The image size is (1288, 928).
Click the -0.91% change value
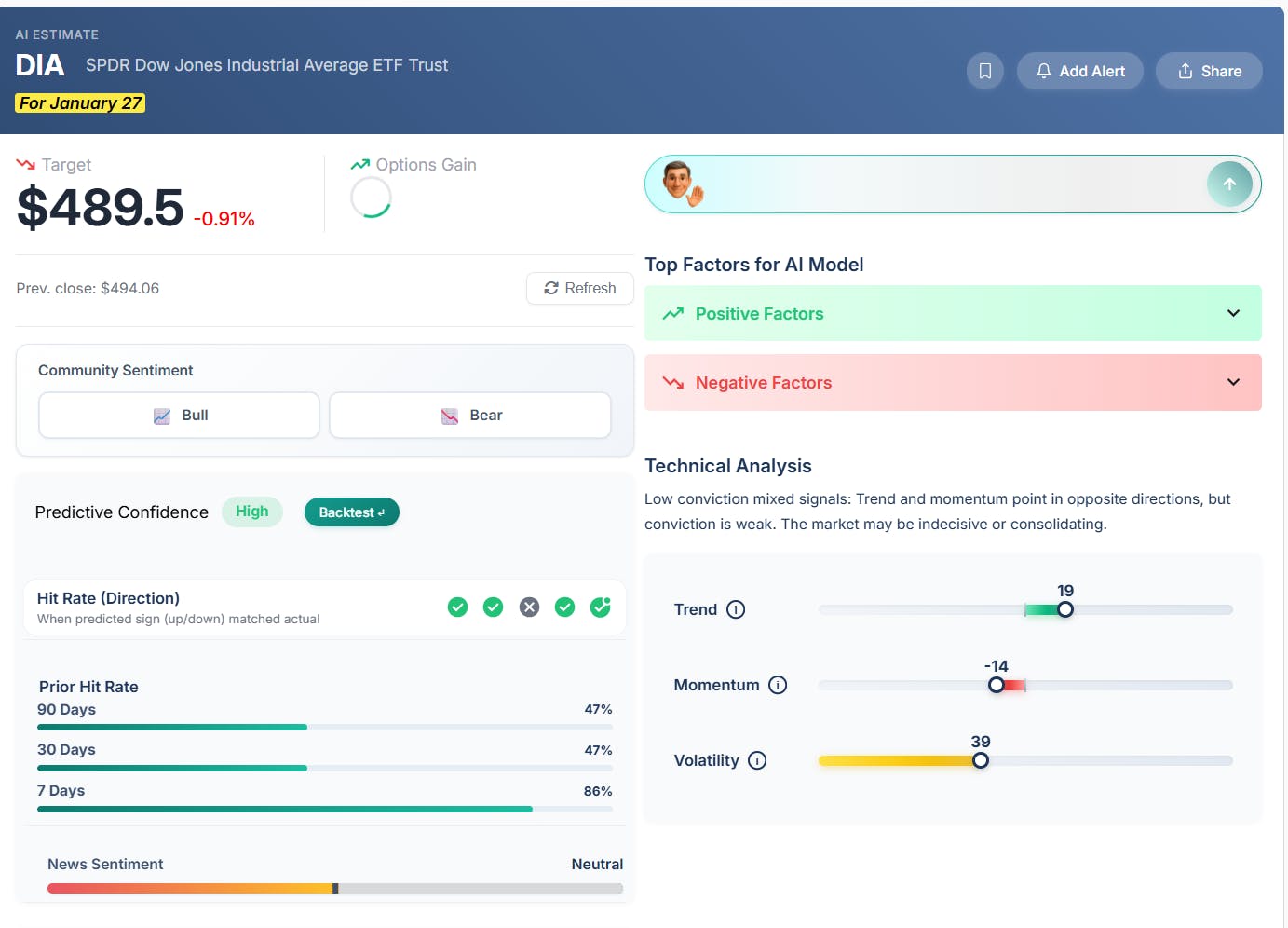tap(224, 219)
